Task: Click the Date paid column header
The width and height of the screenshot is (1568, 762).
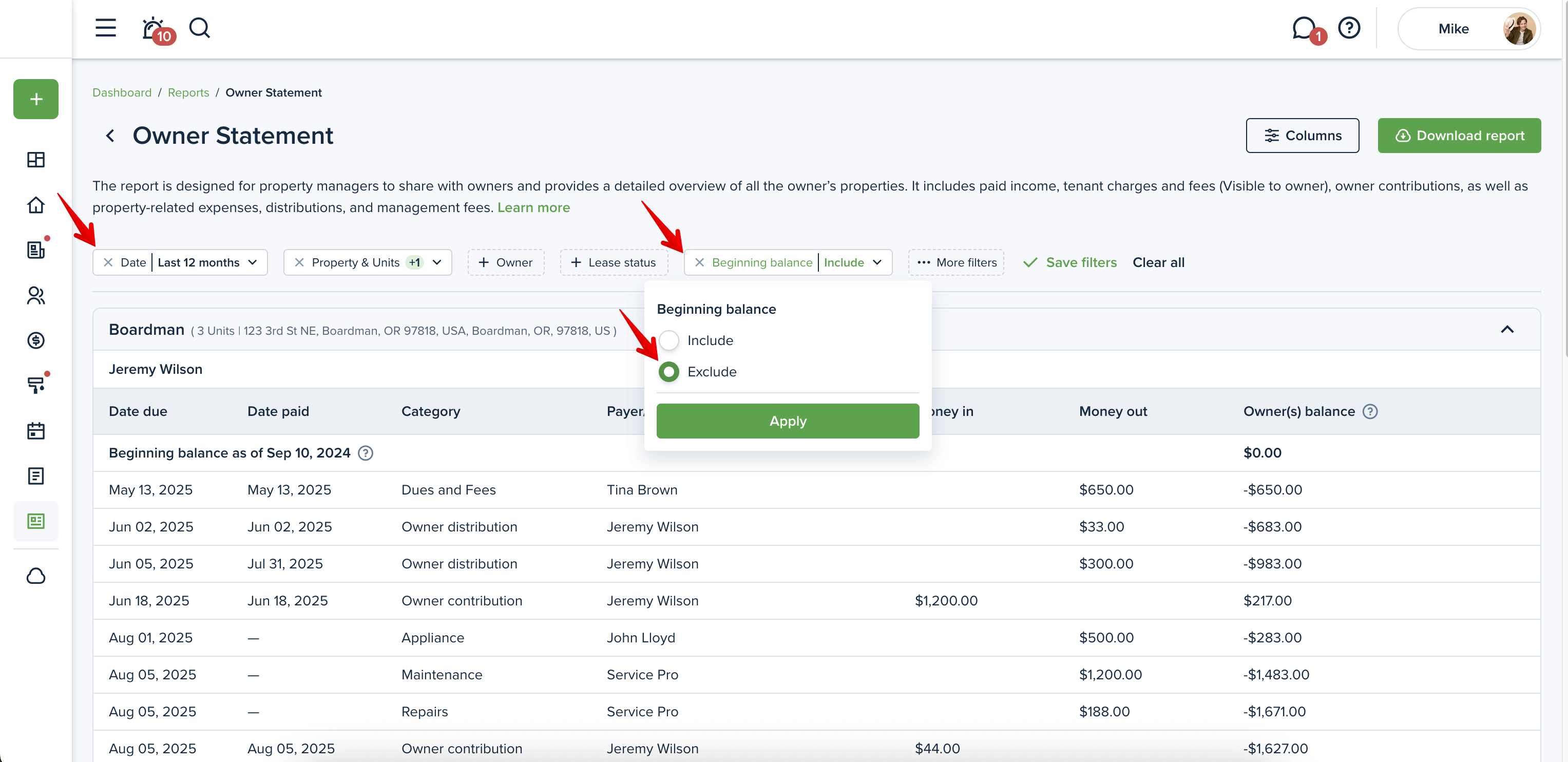Action: [x=278, y=411]
